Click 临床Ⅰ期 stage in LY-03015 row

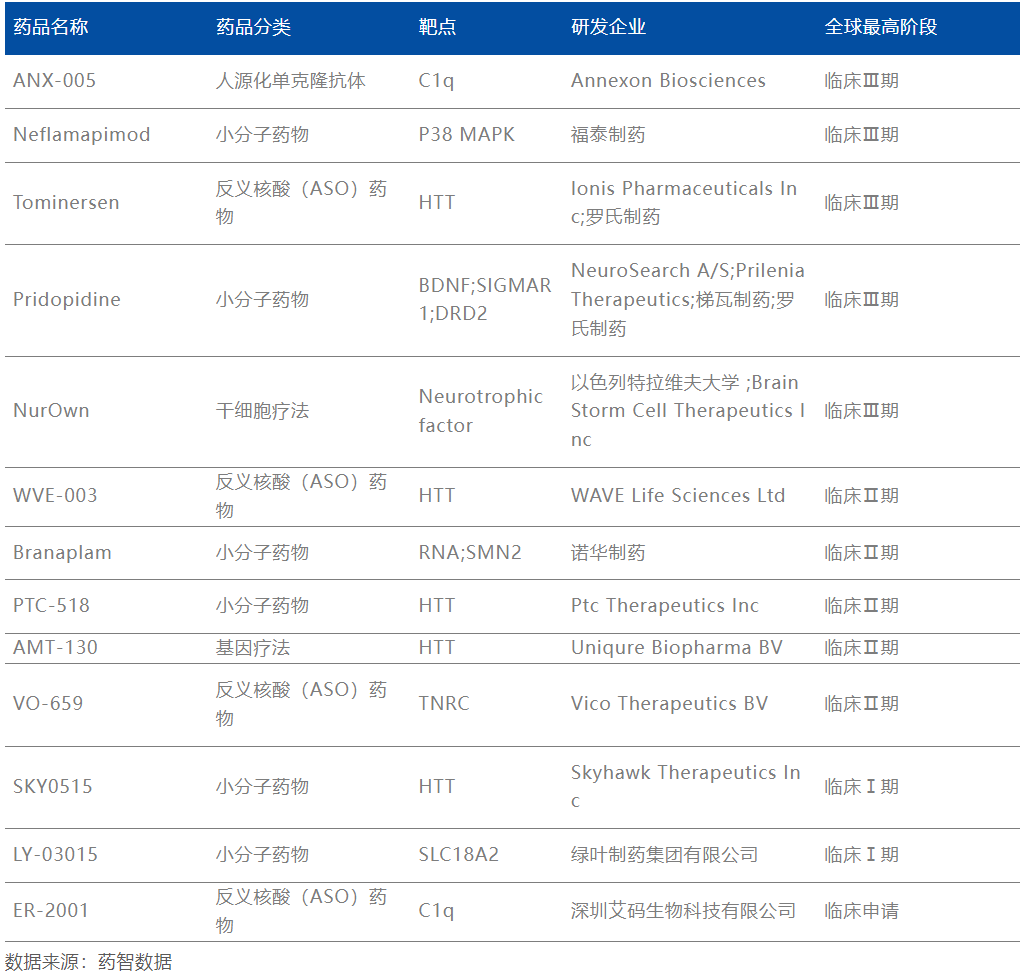[x=861, y=854]
